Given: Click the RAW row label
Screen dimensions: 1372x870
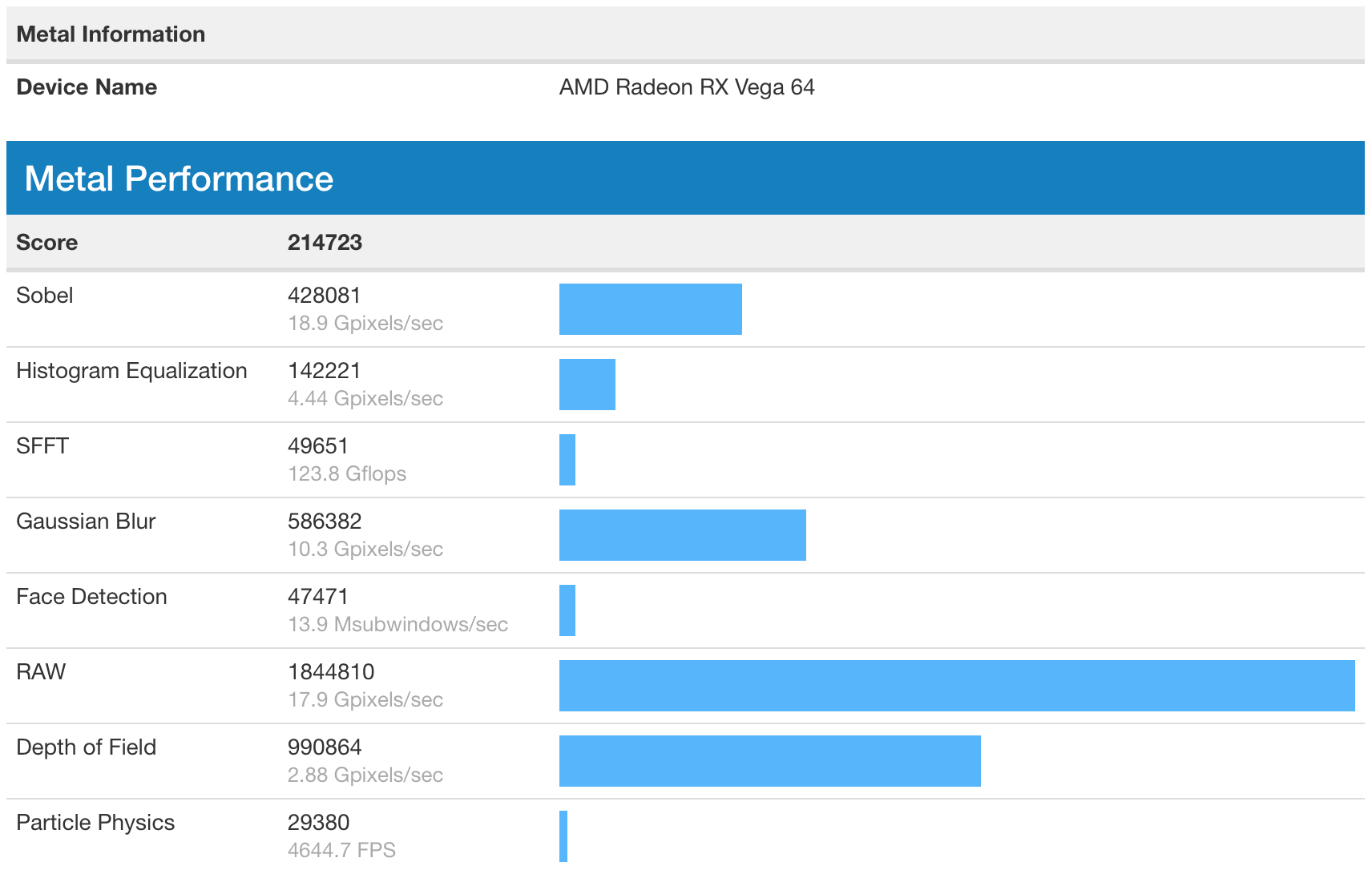Looking at the screenshot, I should pyautogui.click(x=41, y=672).
